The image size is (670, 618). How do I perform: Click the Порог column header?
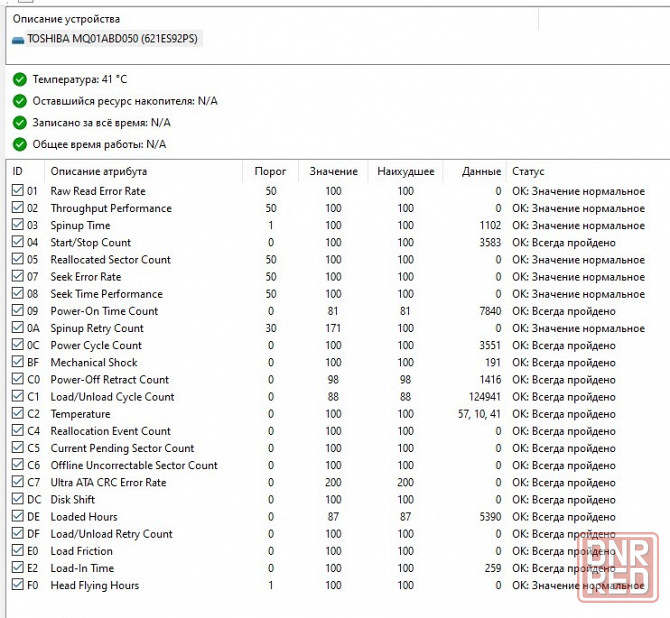coord(270,172)
